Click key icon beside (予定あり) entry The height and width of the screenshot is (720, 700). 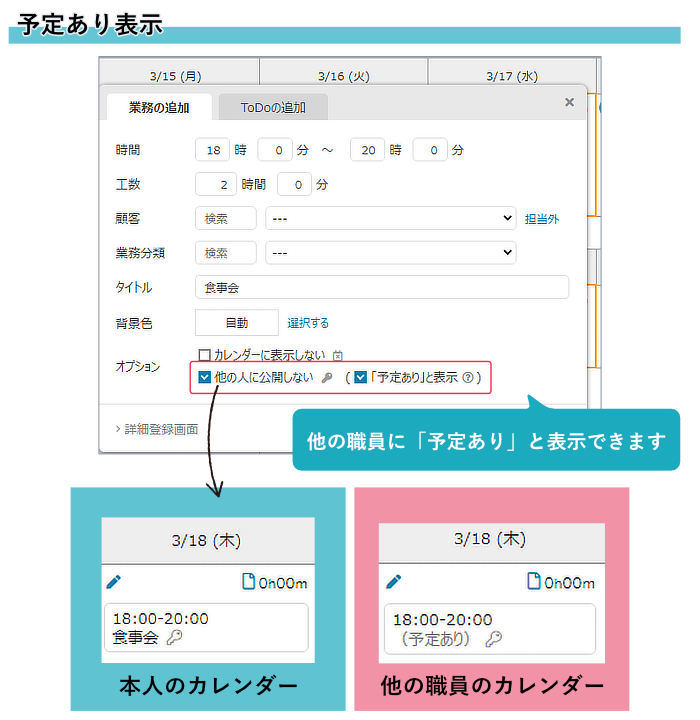492,638
